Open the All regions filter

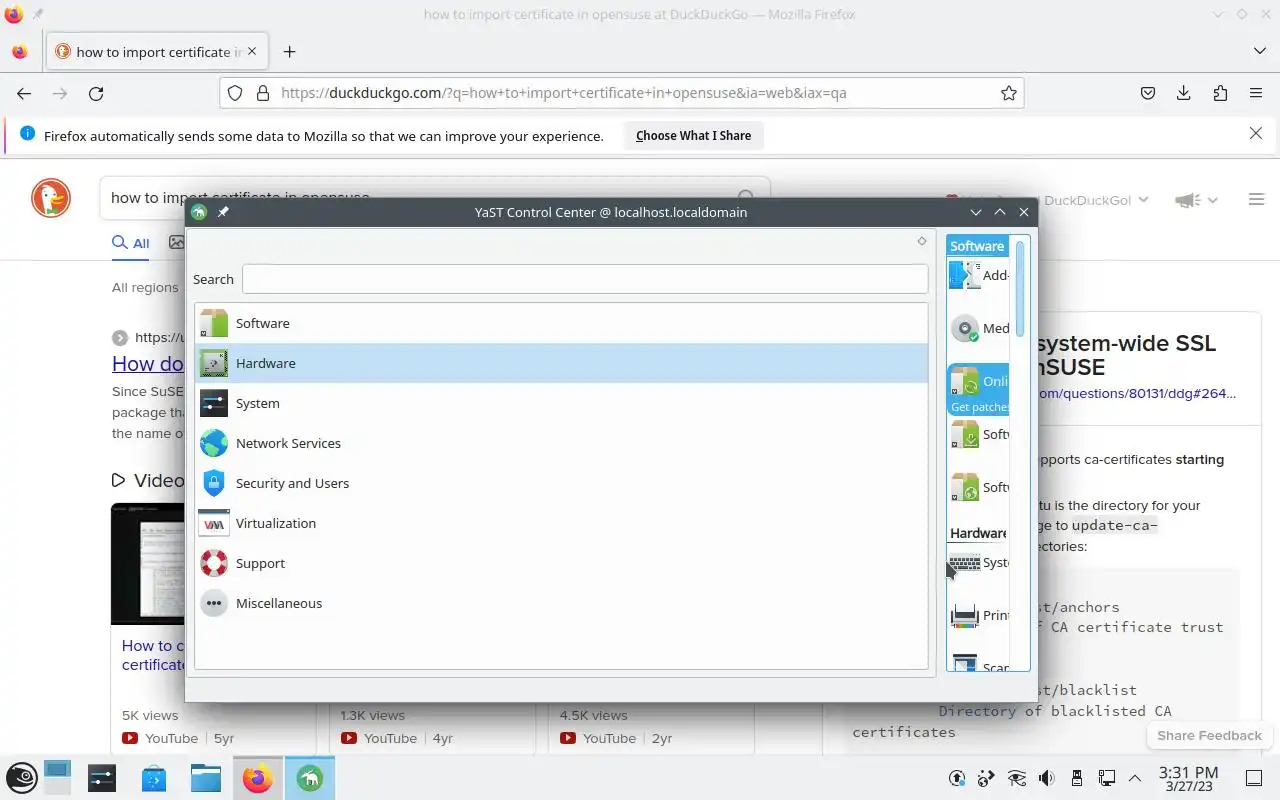145,287
